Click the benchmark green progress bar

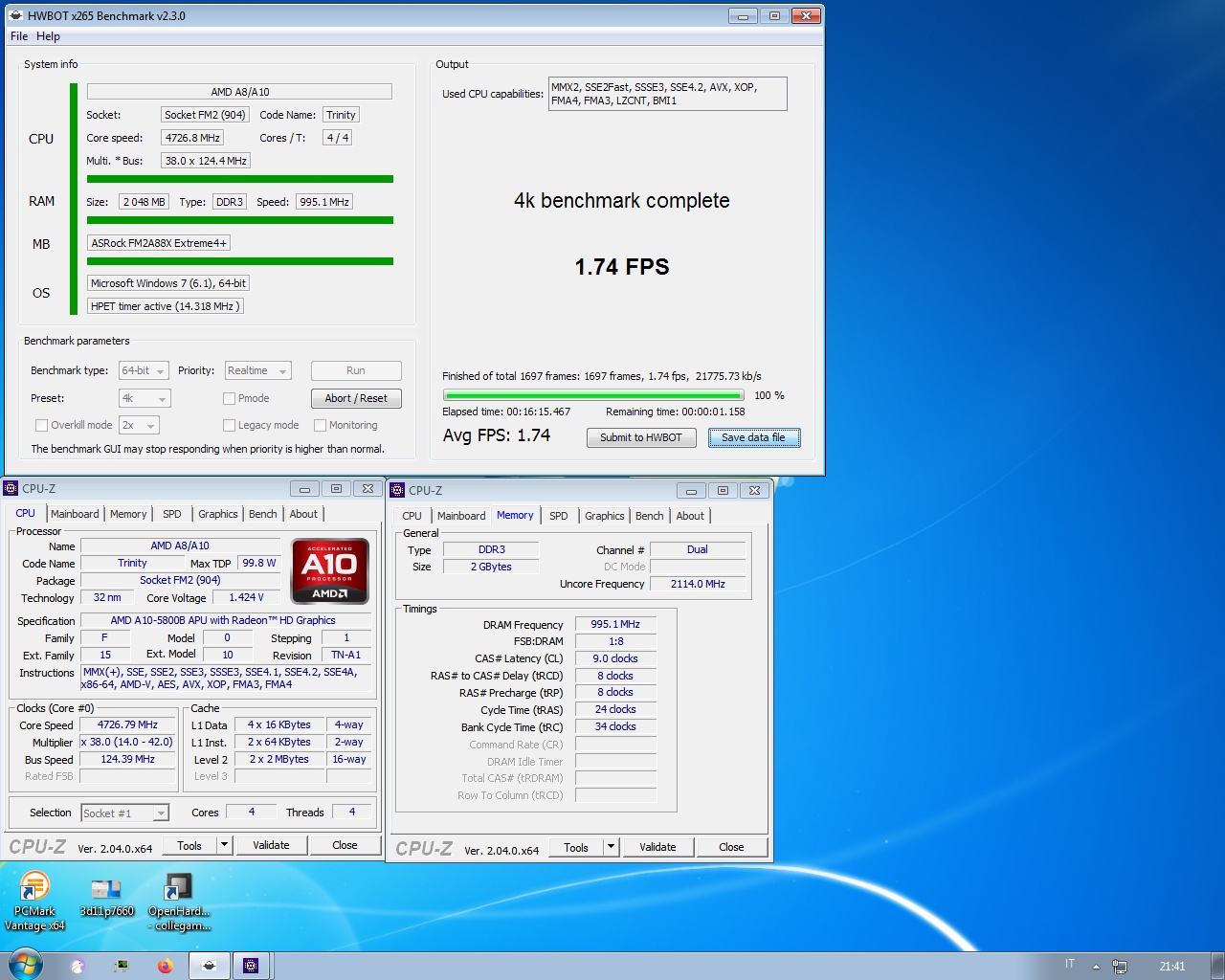pyautogui.click(x=593, y=395)
